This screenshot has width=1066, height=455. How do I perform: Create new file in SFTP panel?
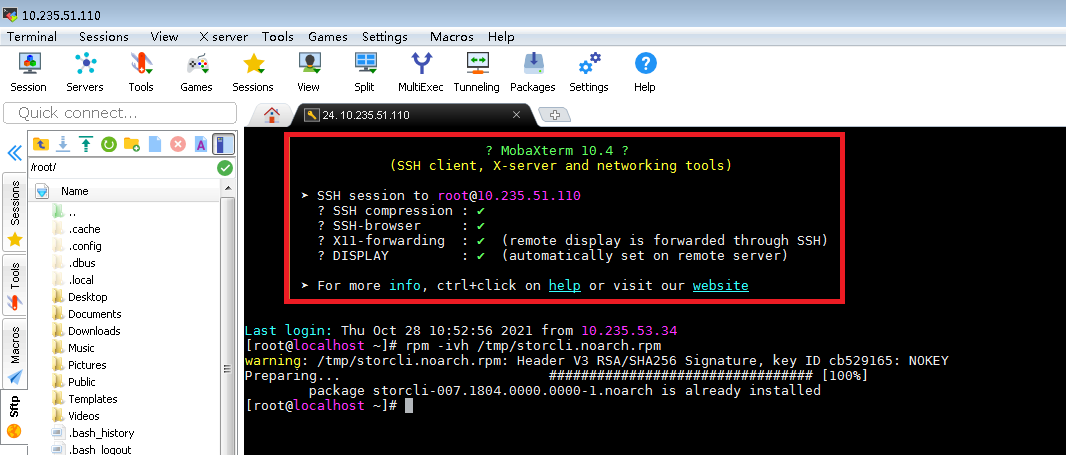(x=155, y=144)
